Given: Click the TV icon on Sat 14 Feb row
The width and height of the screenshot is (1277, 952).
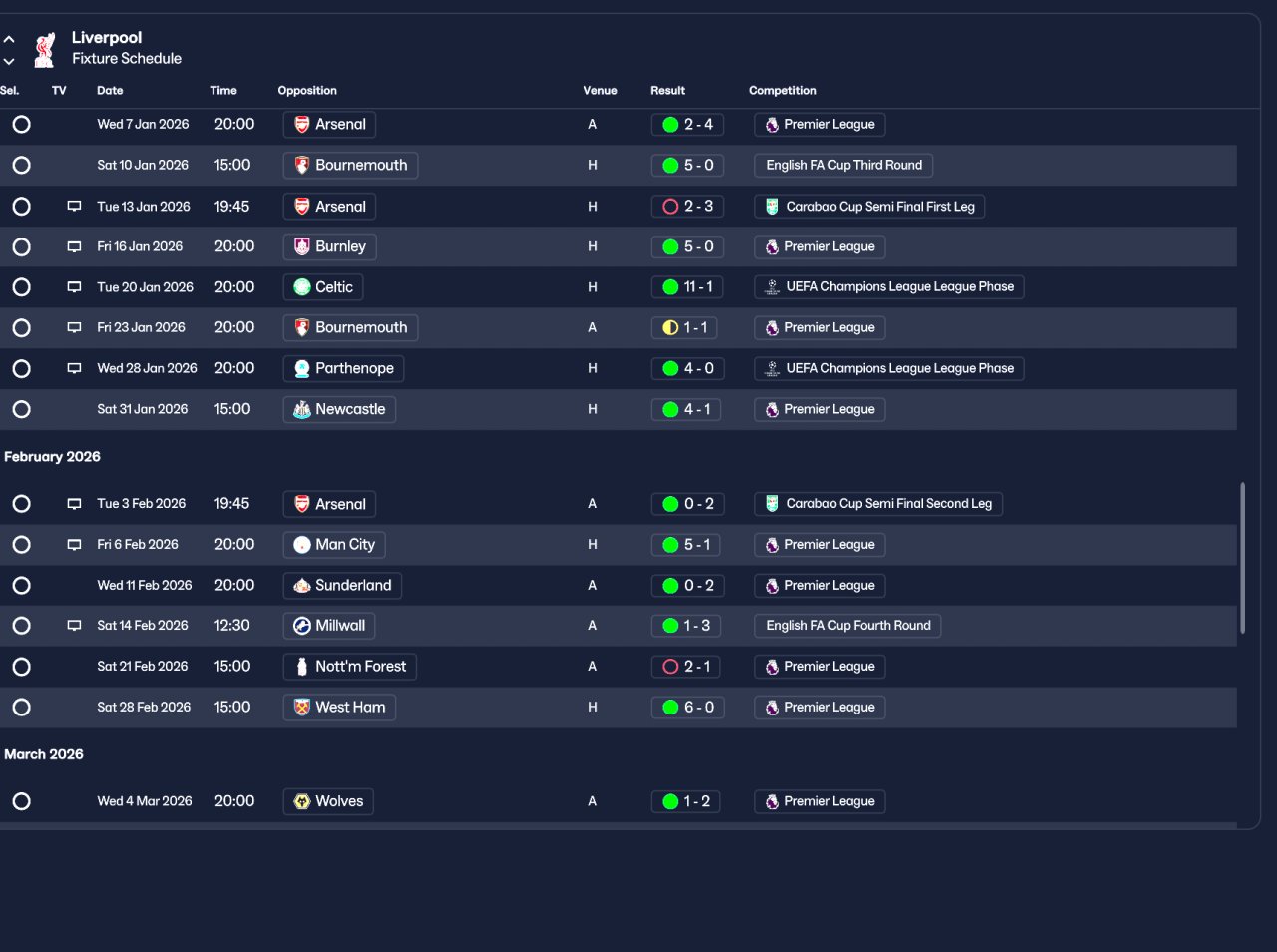Looking at the screenshot, I should [x=74, y=626].
